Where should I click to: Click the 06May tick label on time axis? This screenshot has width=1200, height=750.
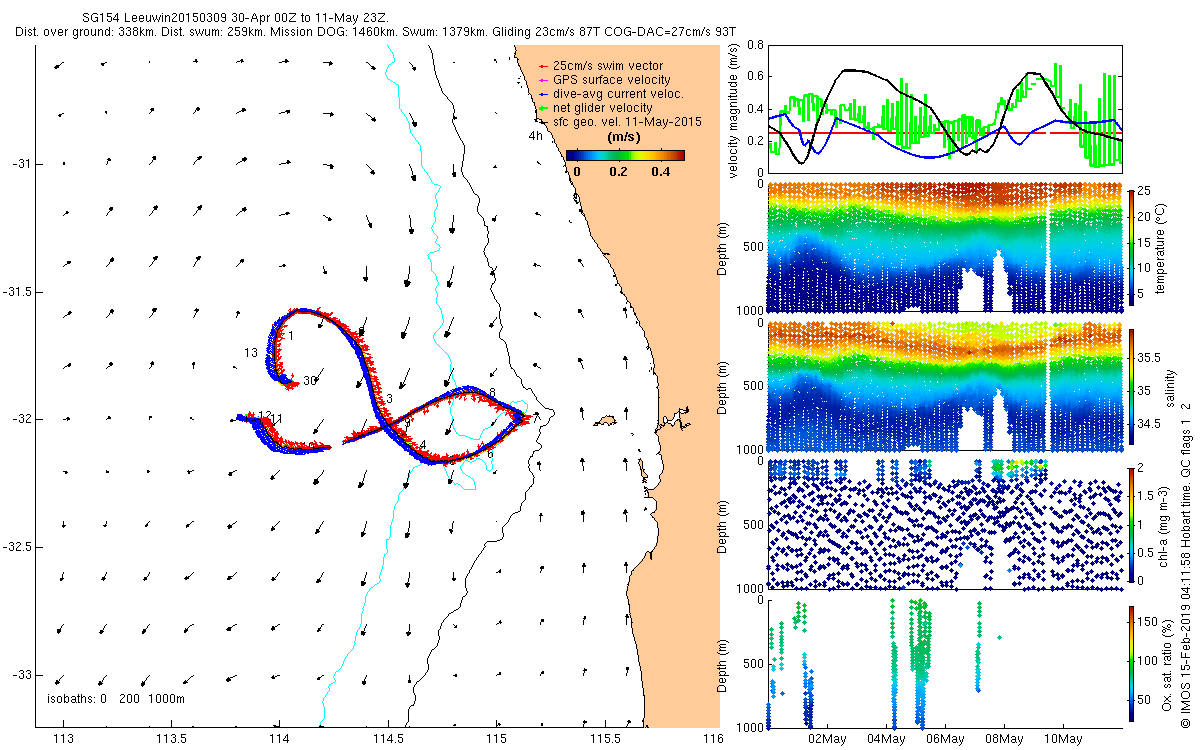click(x=945, y=740)
